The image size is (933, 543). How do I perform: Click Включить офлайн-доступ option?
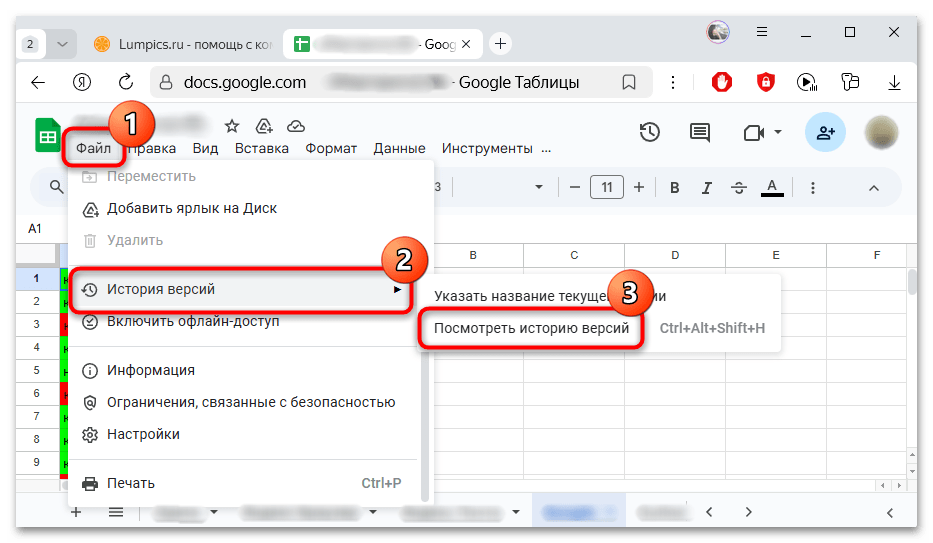click(x=193, y=322)
